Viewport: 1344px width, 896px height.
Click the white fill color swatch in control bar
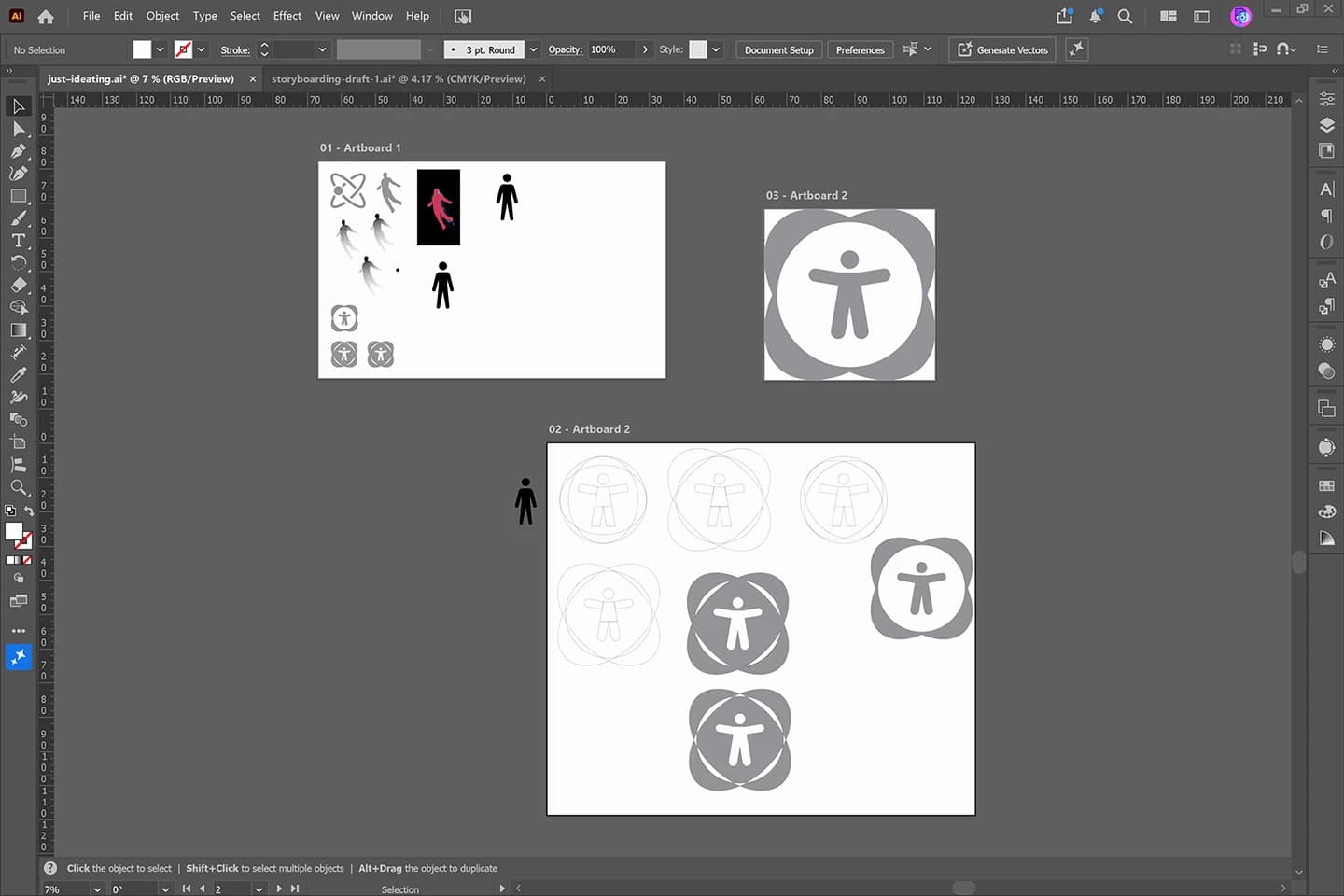tap(142, 49)
